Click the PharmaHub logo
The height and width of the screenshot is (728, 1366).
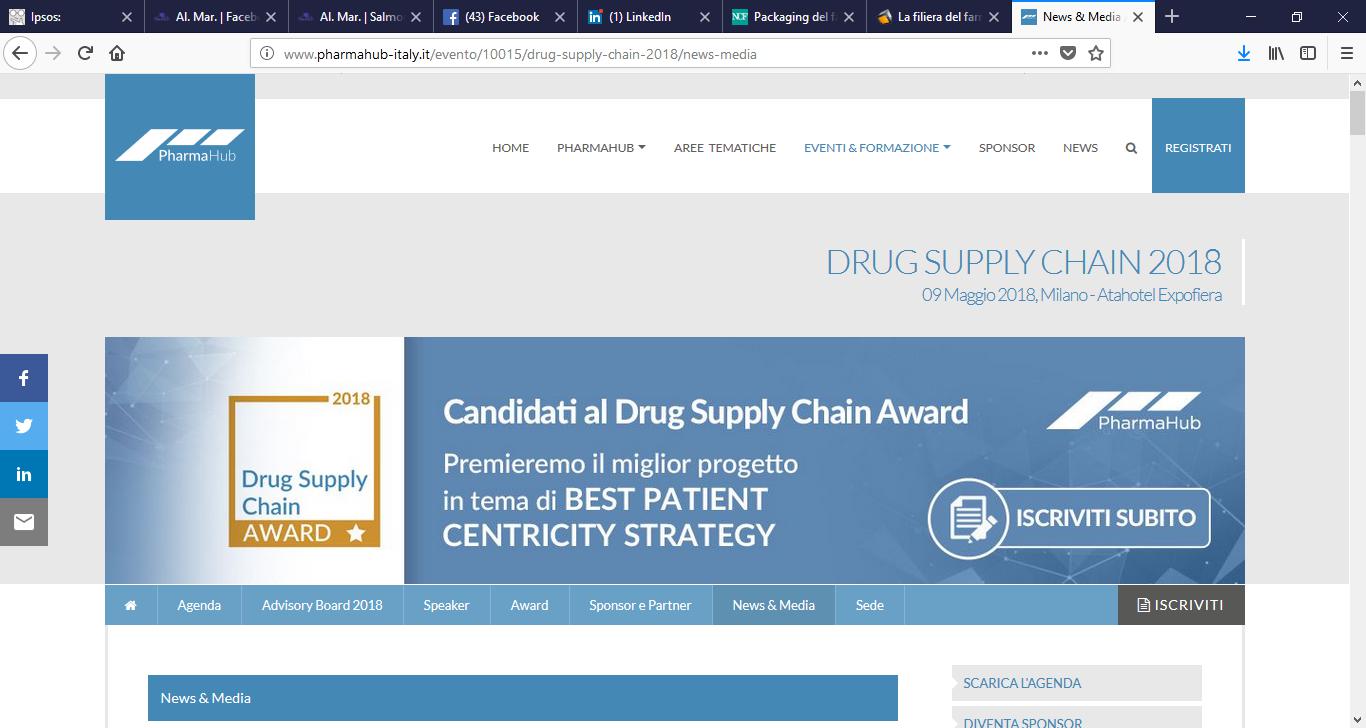180,147
